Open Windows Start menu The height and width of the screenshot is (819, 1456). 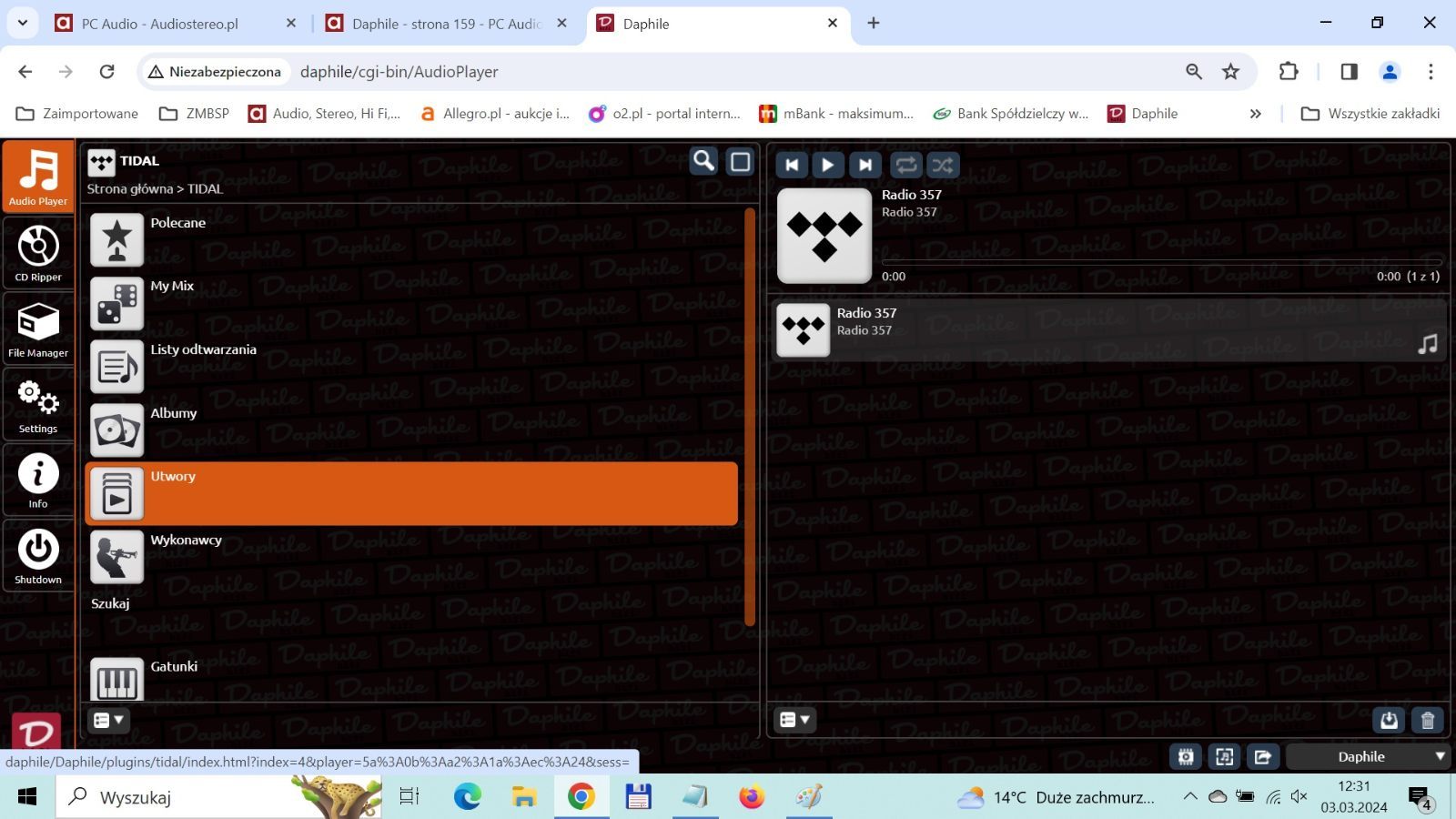[x=27, y=797]
